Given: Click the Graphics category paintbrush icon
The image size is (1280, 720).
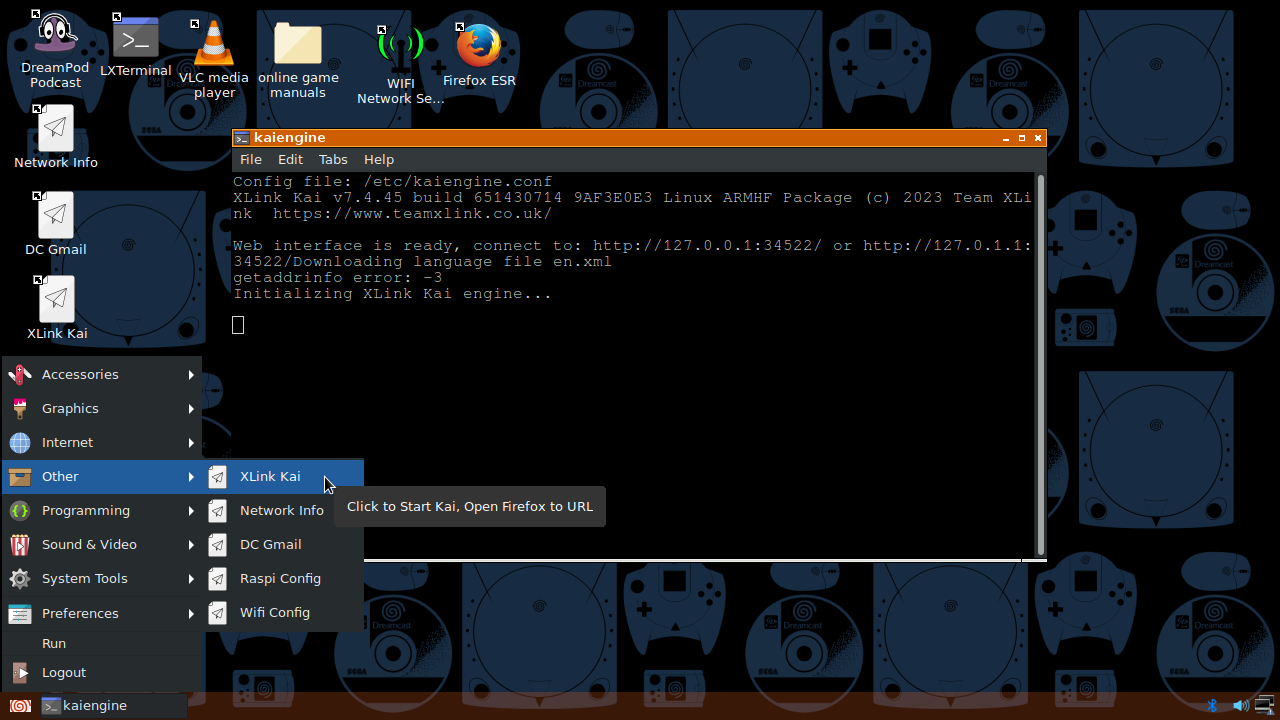Looking at the screenshot, I should 20,409.
